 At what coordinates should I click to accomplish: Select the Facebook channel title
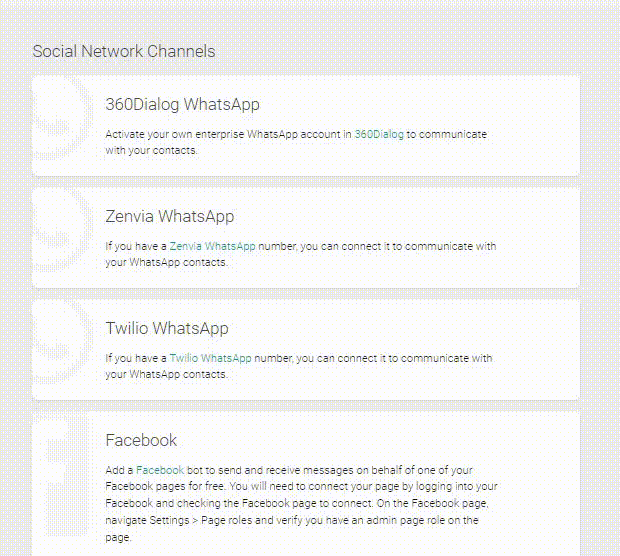(141, 440)
